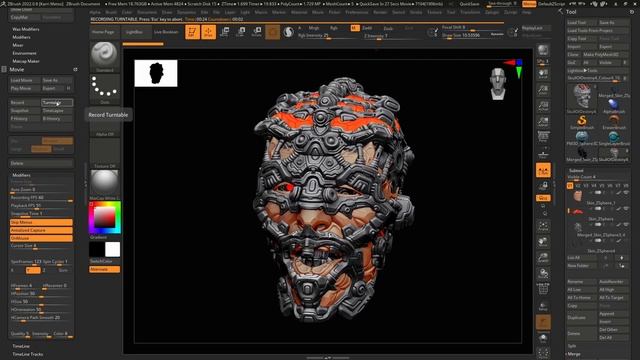Collapse the Subtool section
Screen dimensions: 640x360
point(576,170)
